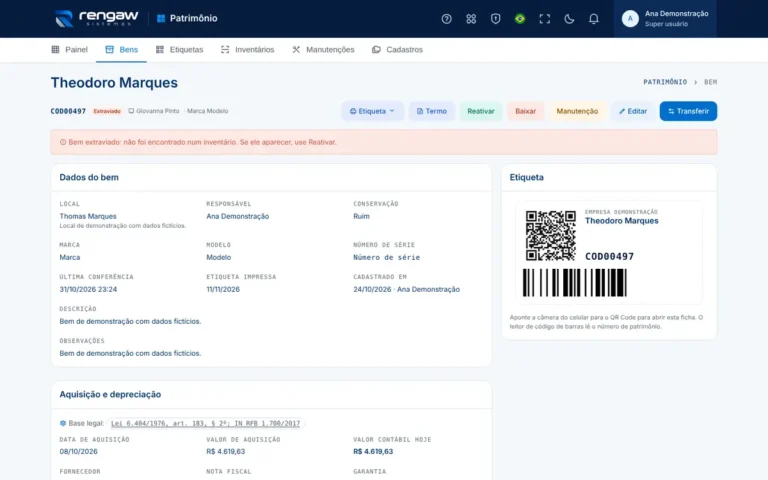Click 'Aquisição e depreciação' card heading

[x=110, y=394]
